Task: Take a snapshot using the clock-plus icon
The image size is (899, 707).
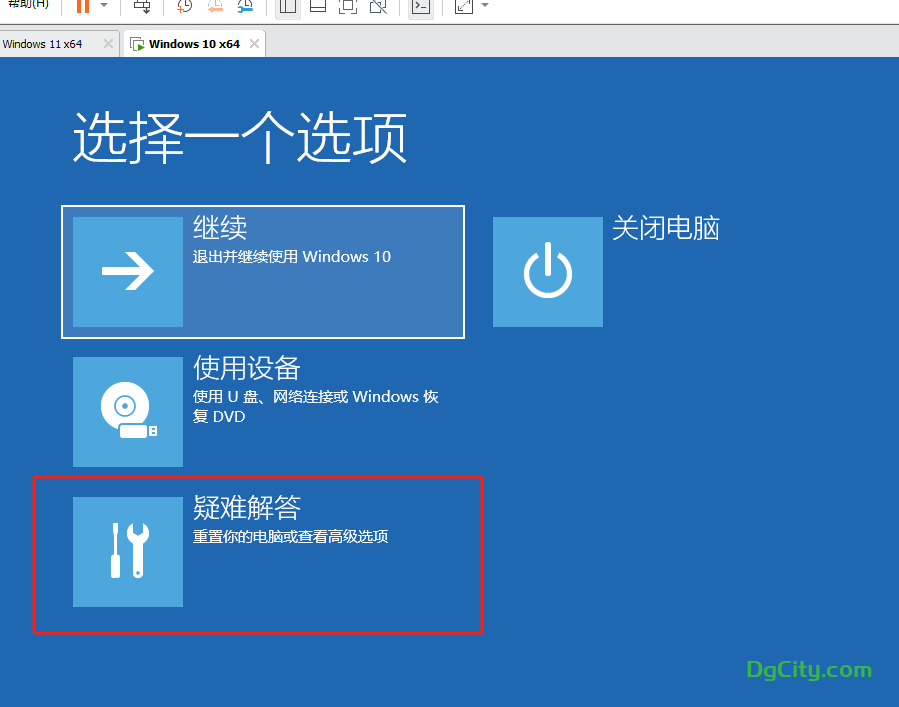Action: 185,6
